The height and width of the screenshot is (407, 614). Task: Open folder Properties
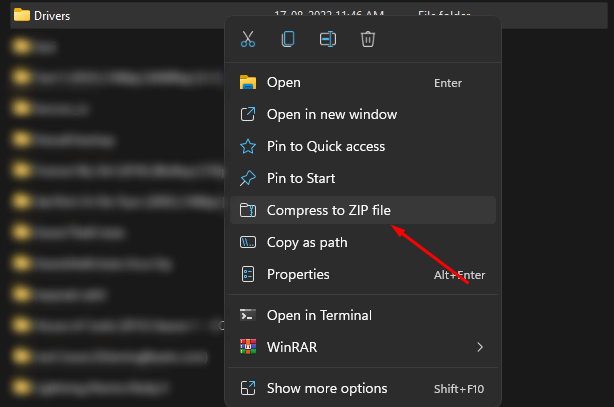298,274
